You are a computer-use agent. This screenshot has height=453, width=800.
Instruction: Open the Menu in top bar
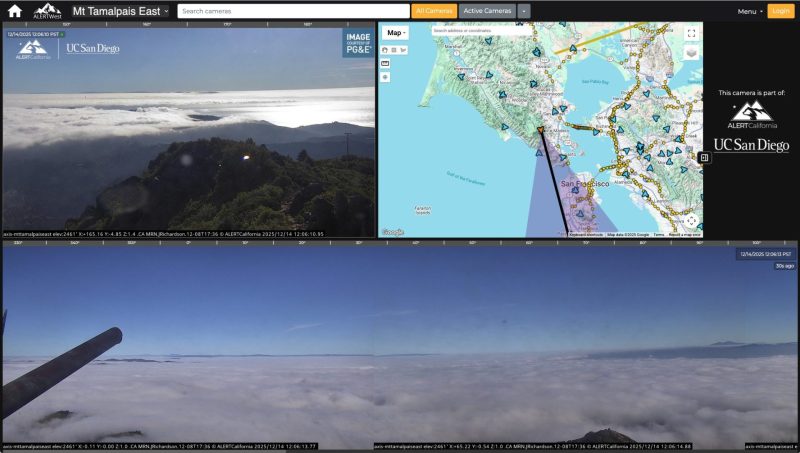tap(749, 11)
